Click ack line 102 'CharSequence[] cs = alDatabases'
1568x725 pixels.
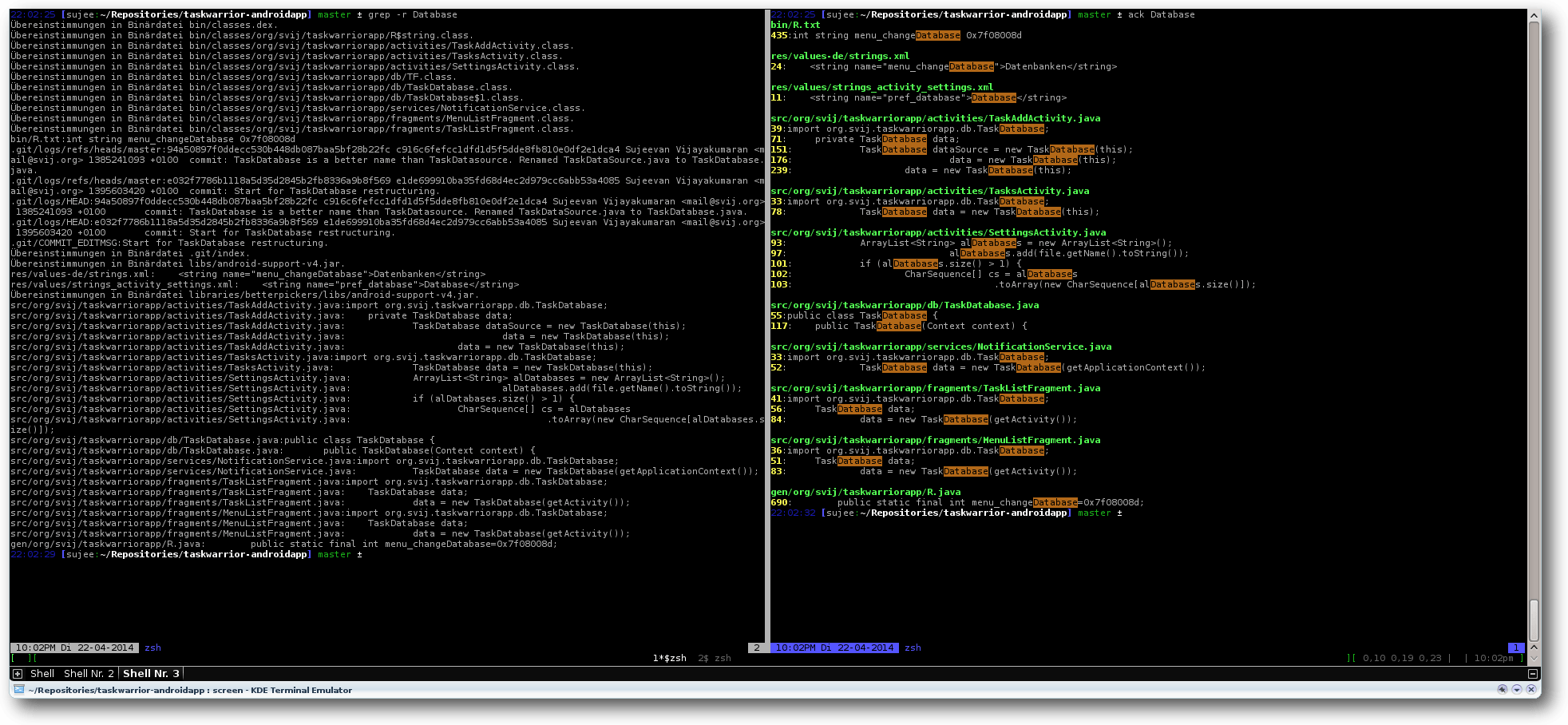click(924, 274)
